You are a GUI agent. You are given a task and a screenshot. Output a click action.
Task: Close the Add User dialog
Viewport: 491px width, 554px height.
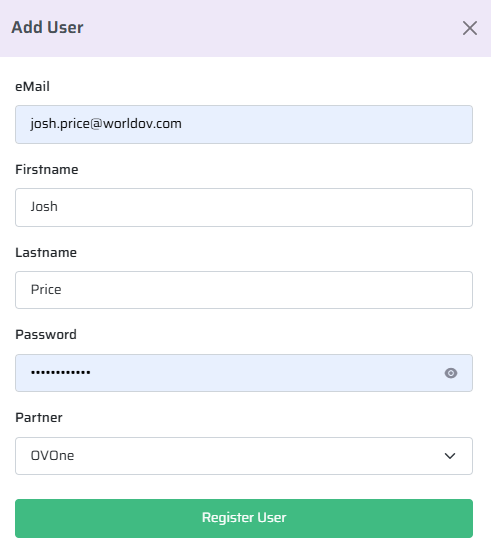pyautogui.click(x=470, y=28)
